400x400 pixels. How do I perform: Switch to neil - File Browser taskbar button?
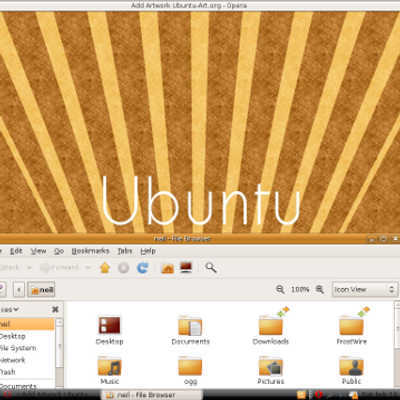tap(152, 395)
